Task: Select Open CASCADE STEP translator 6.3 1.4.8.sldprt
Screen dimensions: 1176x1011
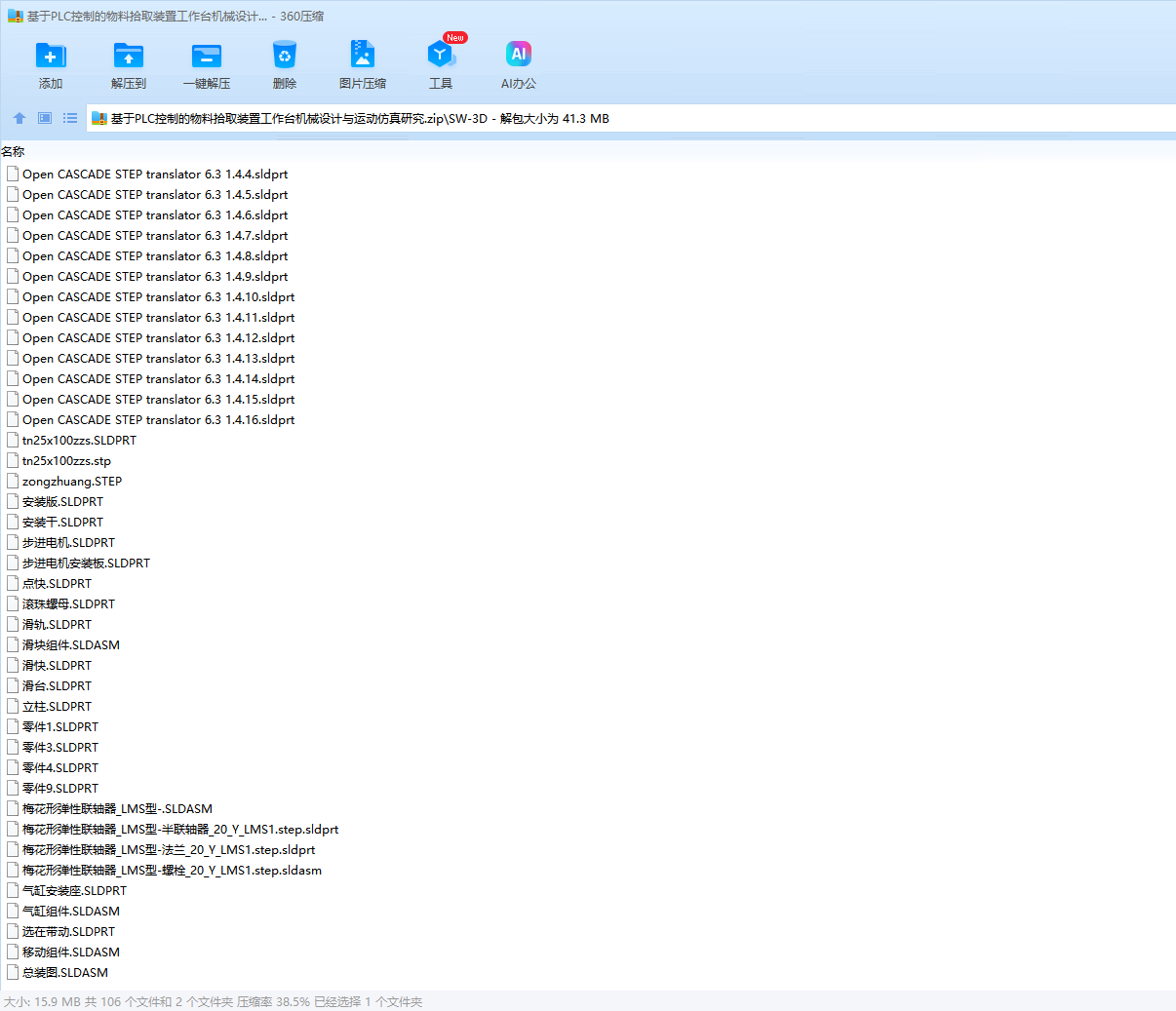Action: coord(155,255)
